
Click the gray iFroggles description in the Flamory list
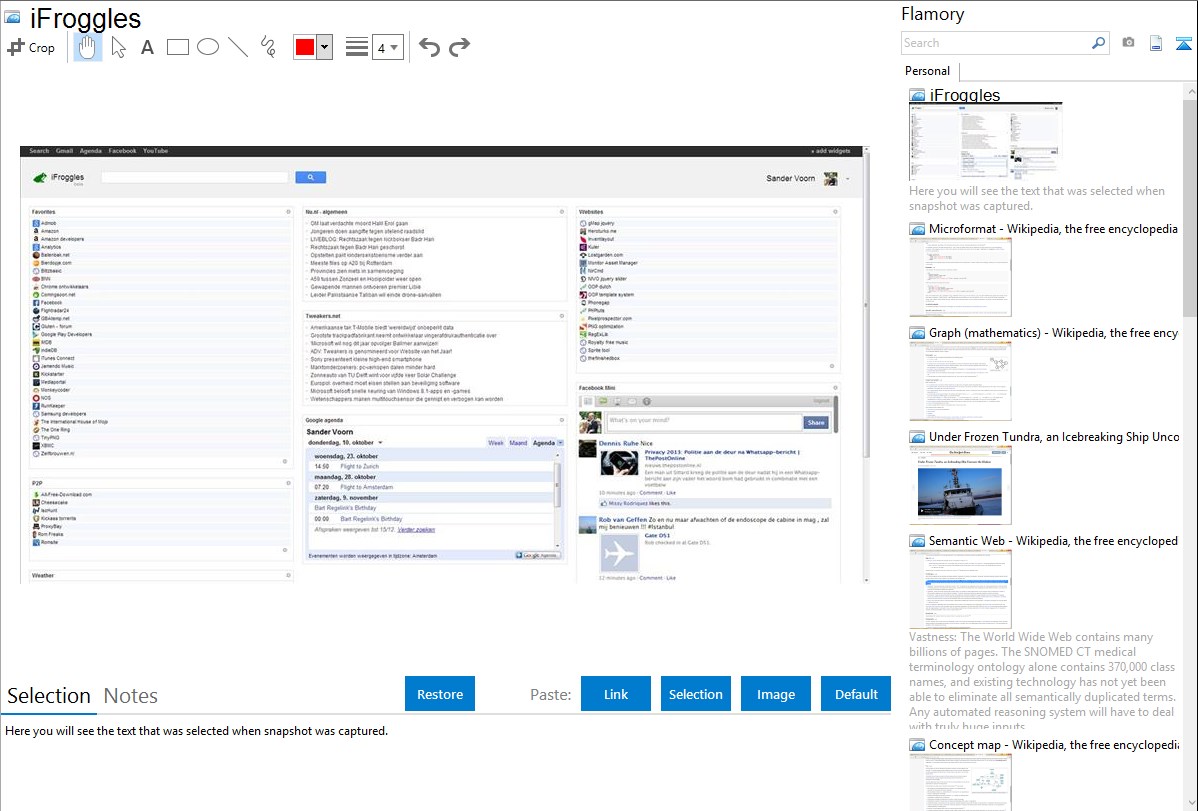(1037, 199)
